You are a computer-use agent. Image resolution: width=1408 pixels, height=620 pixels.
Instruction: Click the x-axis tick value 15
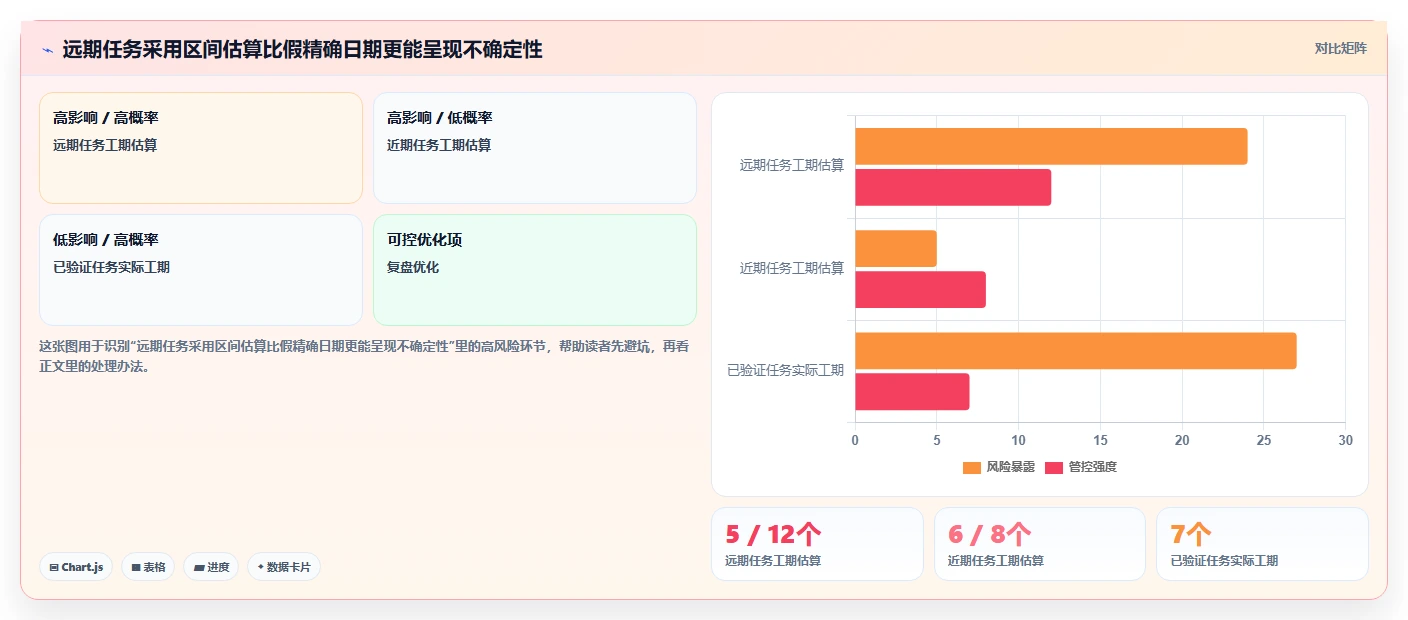tap(1100, 440)
